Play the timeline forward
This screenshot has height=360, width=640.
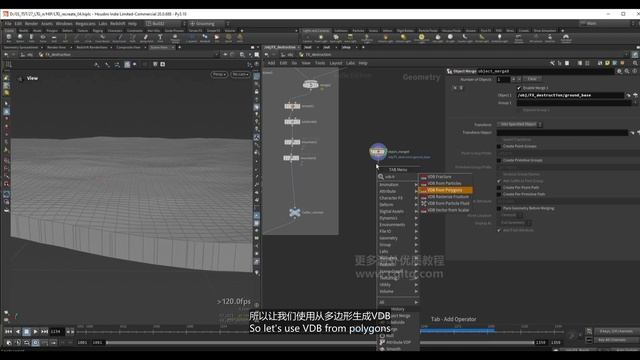(x=35, y=332)
